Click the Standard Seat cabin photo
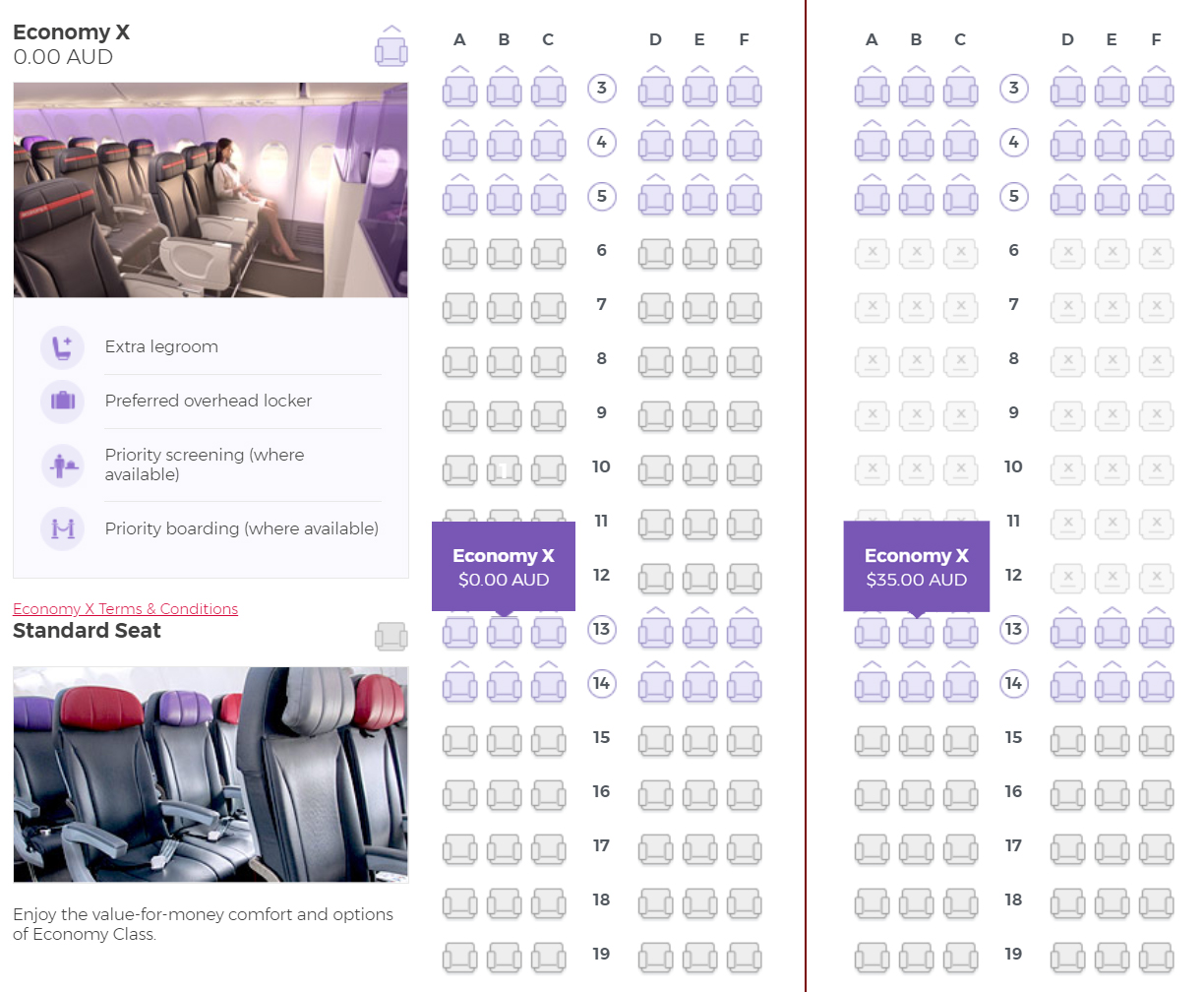This screenshot has height=992, width=1204. point(211,775)
